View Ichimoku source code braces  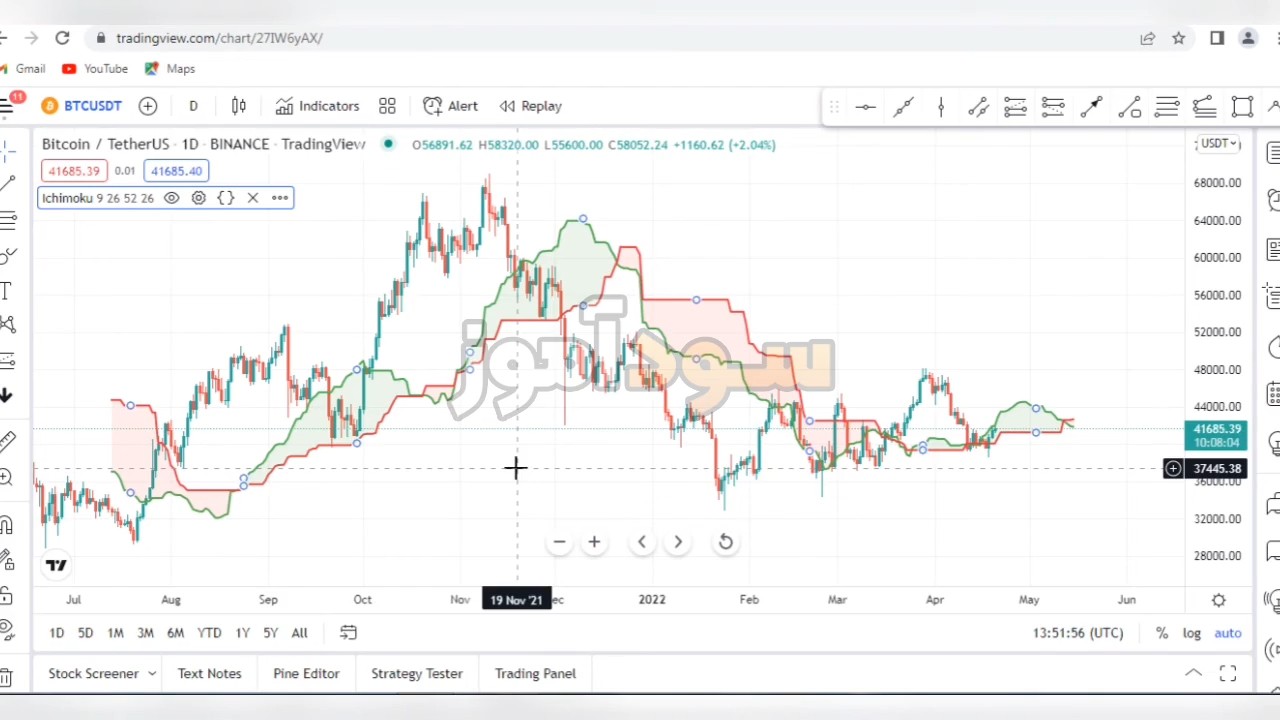pyautogui.click(x=226, y=198)
